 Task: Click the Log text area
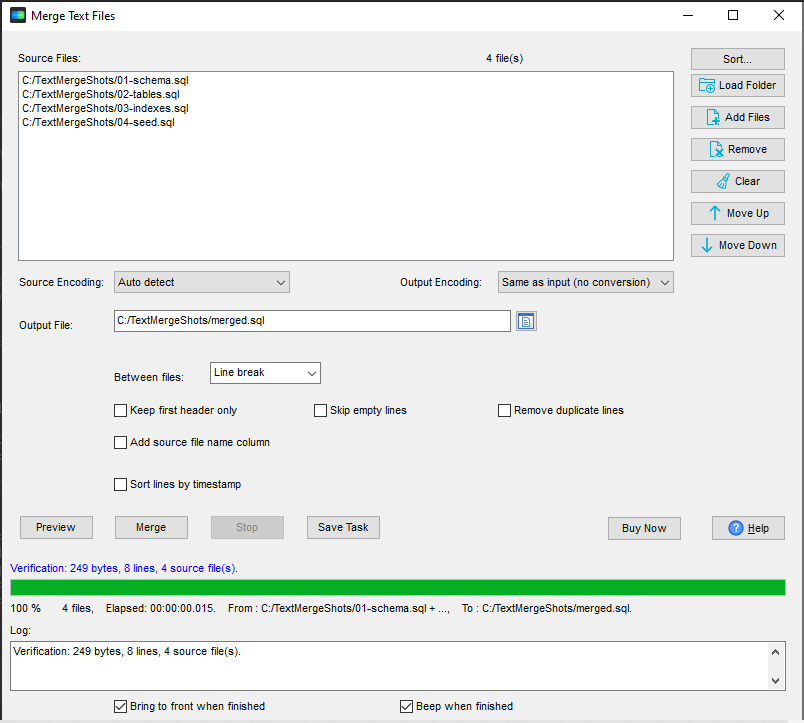(389, 666)
